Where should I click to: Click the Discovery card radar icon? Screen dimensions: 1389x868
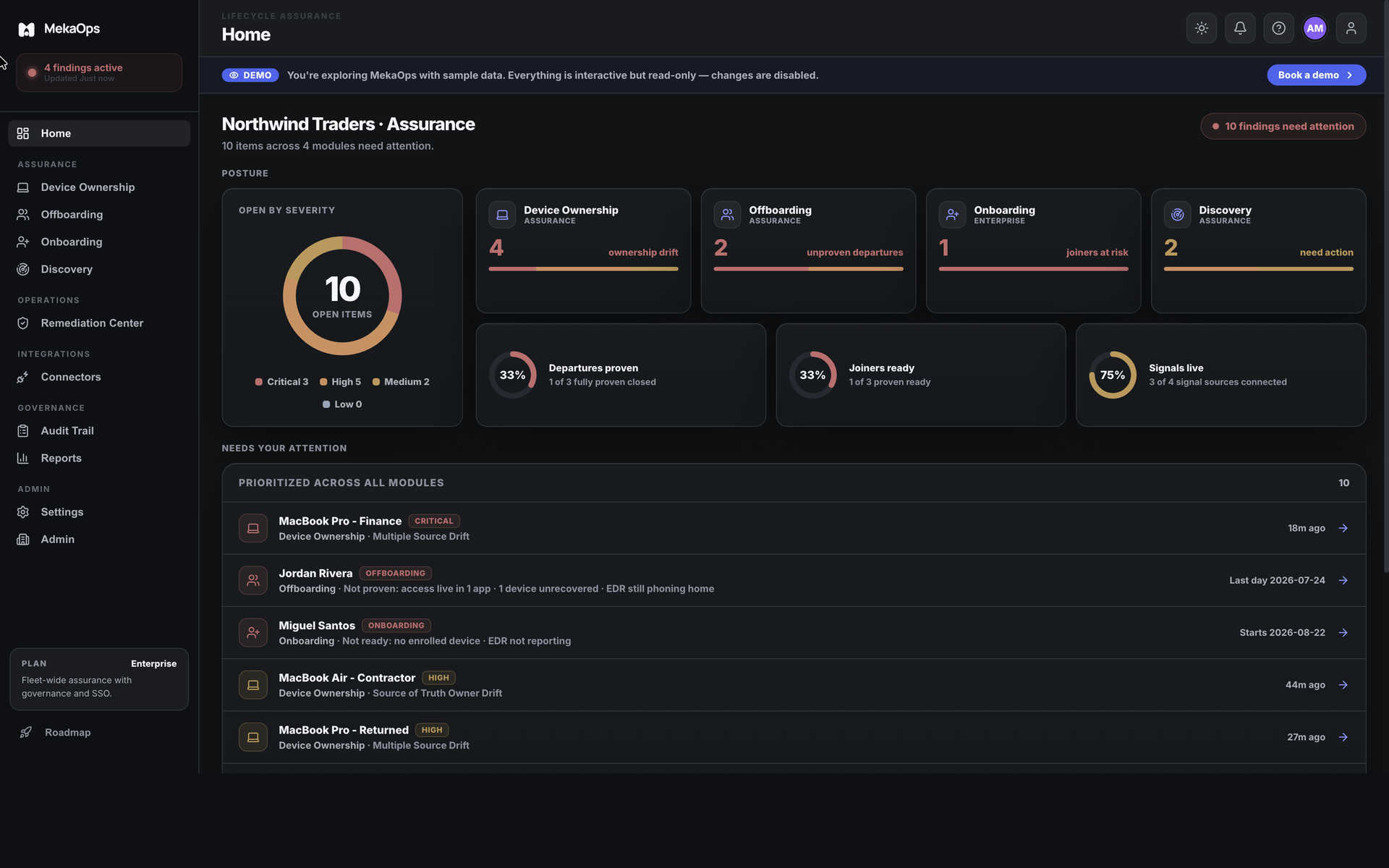pos(1177,215)
